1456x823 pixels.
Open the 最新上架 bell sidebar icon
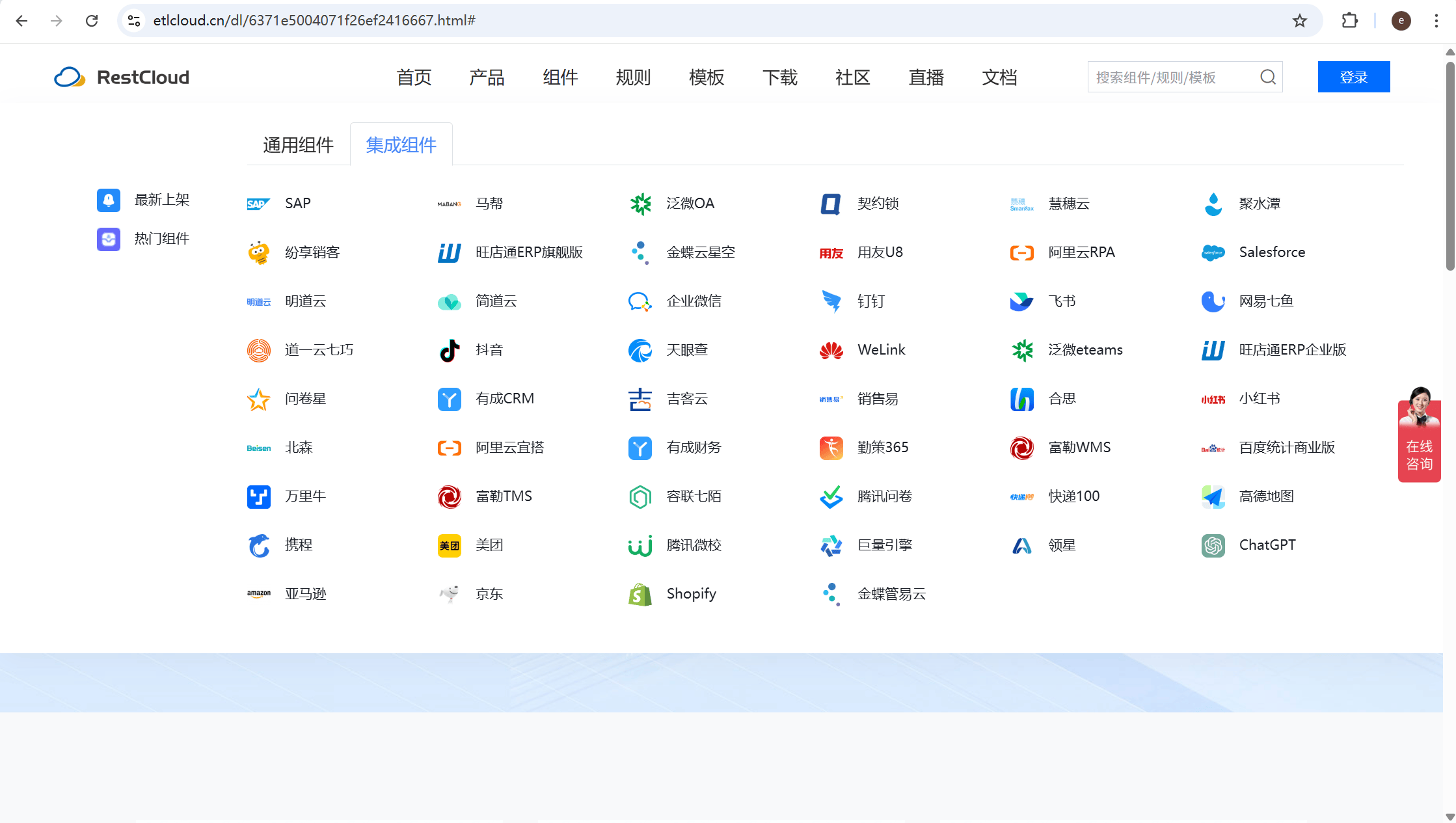tap(109, 200)
